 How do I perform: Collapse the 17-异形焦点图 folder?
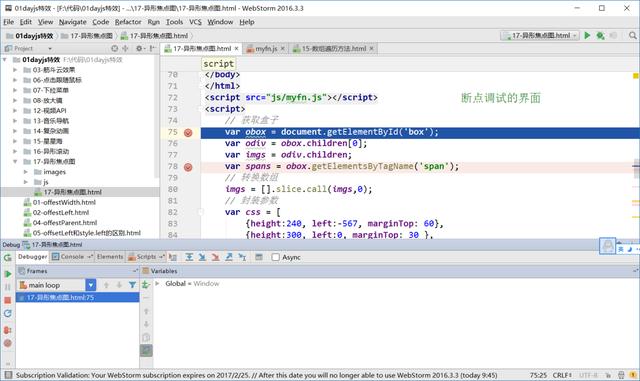[x=15, y=162]
